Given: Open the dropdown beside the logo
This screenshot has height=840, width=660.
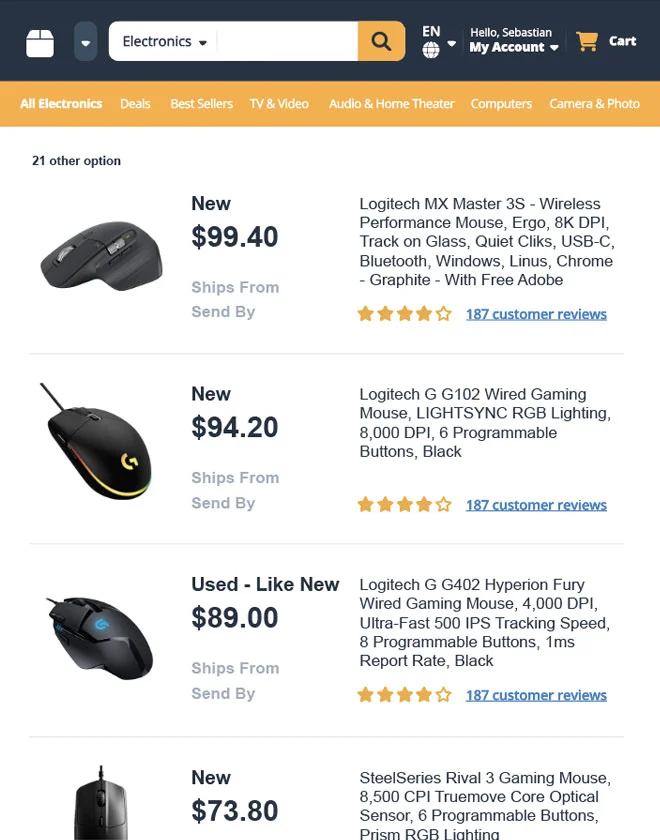Looking at the screenshot, I should (85, 41).
